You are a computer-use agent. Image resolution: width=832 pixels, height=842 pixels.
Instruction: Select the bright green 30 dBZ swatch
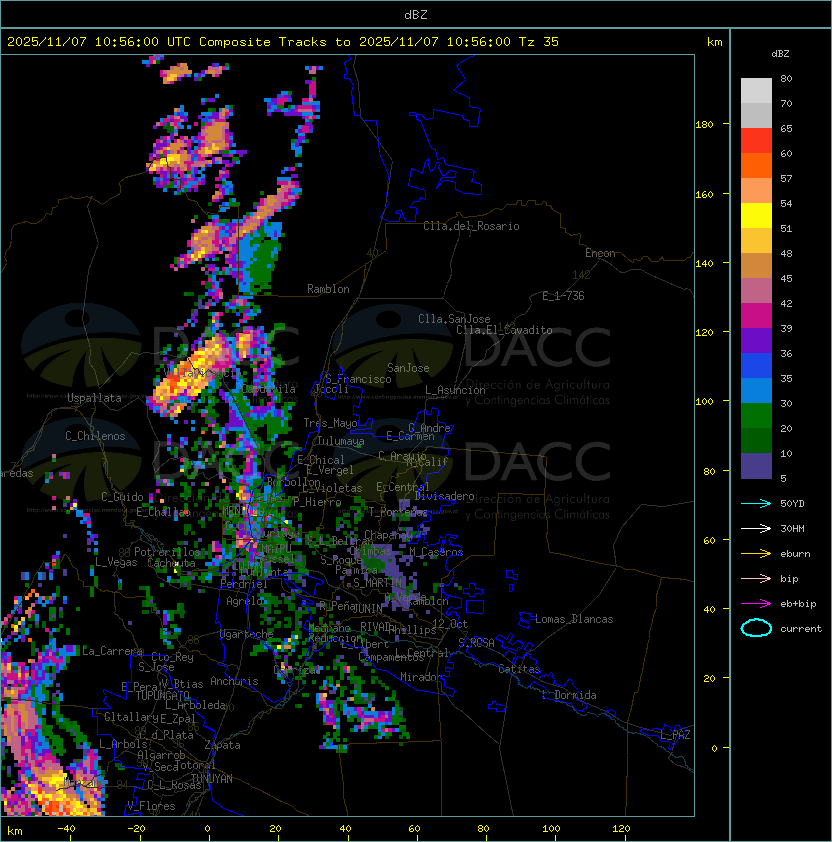click(x=756, y=416)
